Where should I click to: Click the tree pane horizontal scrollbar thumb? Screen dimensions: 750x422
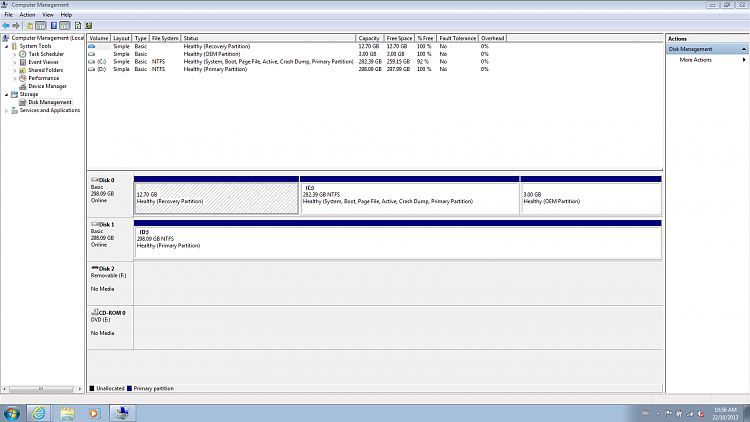click(41, 389)
